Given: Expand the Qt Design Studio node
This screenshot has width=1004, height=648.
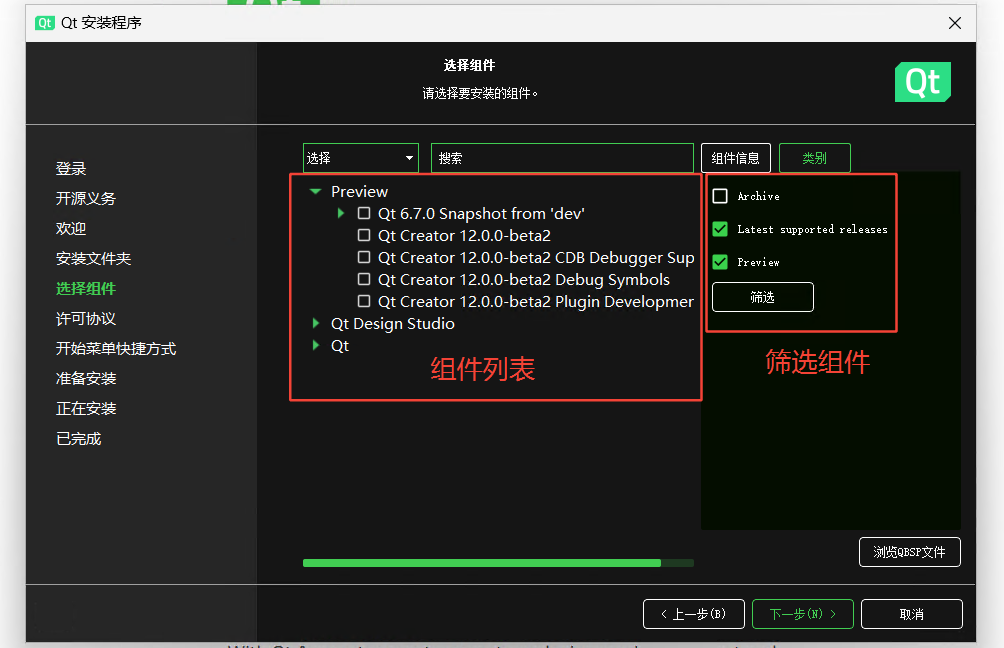Looking at the screenshot, I should 316,323.
